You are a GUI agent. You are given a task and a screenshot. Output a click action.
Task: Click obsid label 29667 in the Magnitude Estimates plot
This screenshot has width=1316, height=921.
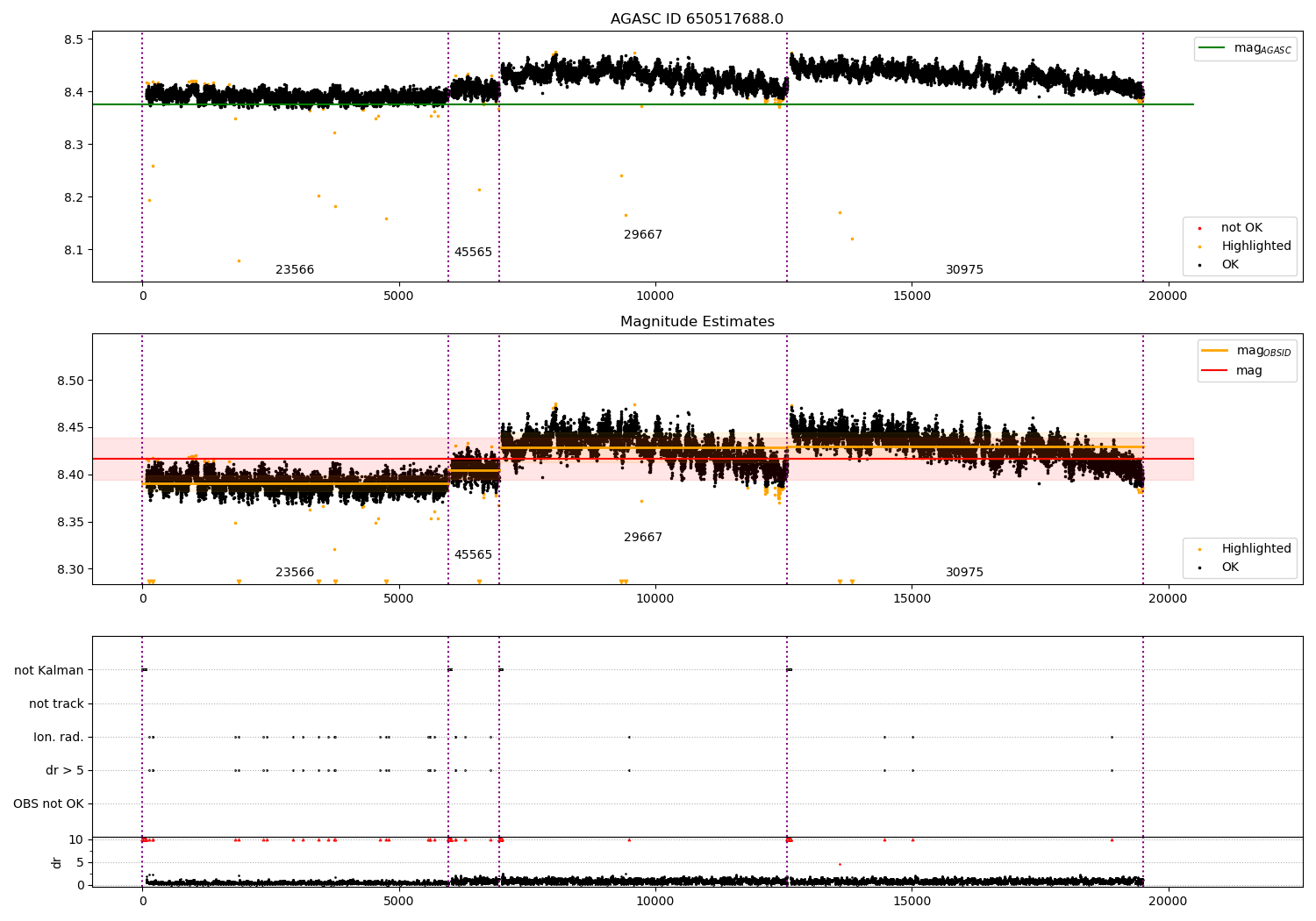click(x=643, y=538)
